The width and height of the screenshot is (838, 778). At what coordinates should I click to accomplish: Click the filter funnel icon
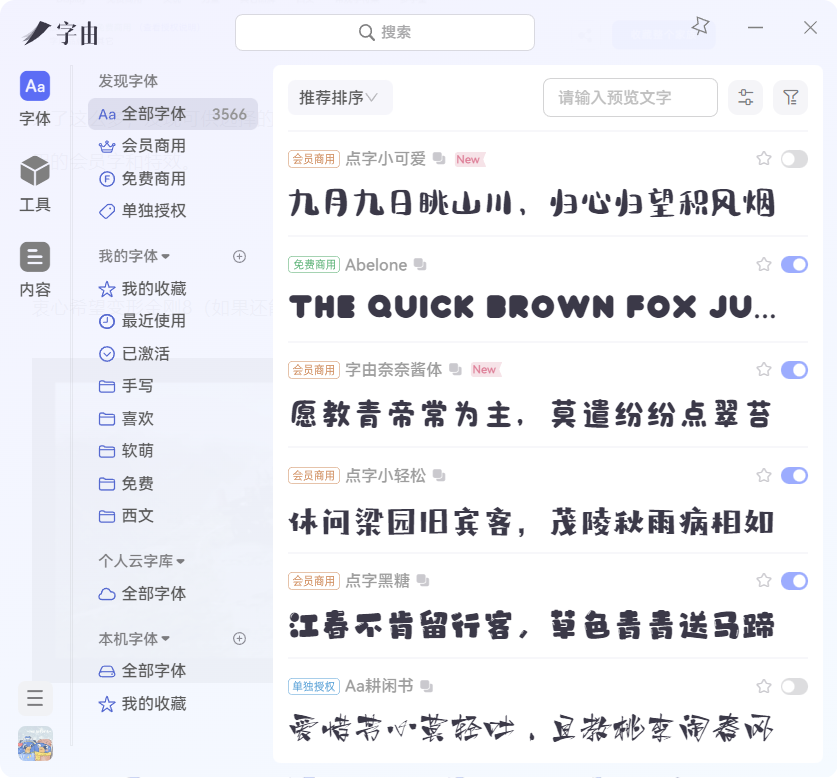coord(790,98)
